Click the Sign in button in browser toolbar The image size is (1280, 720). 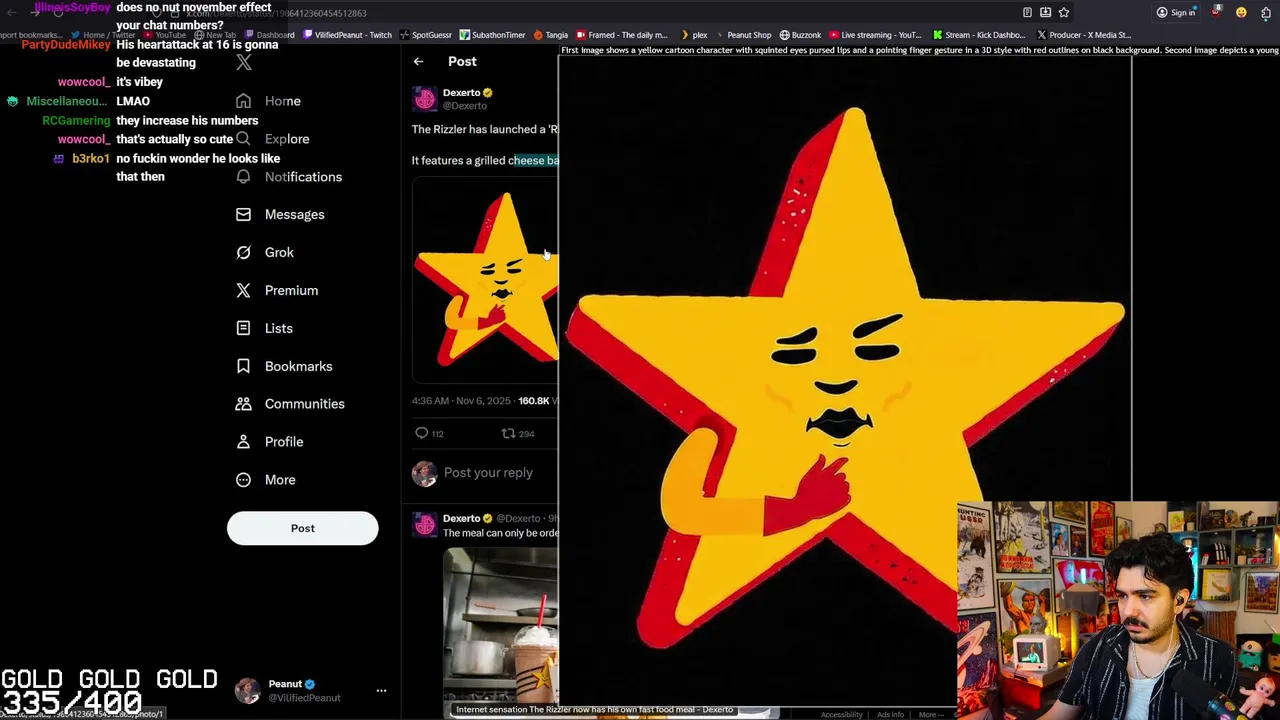coord(1176,13)
